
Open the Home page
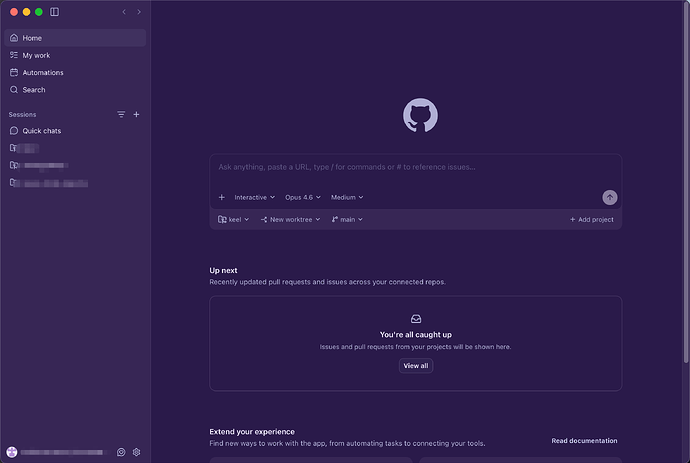[75, 38]
